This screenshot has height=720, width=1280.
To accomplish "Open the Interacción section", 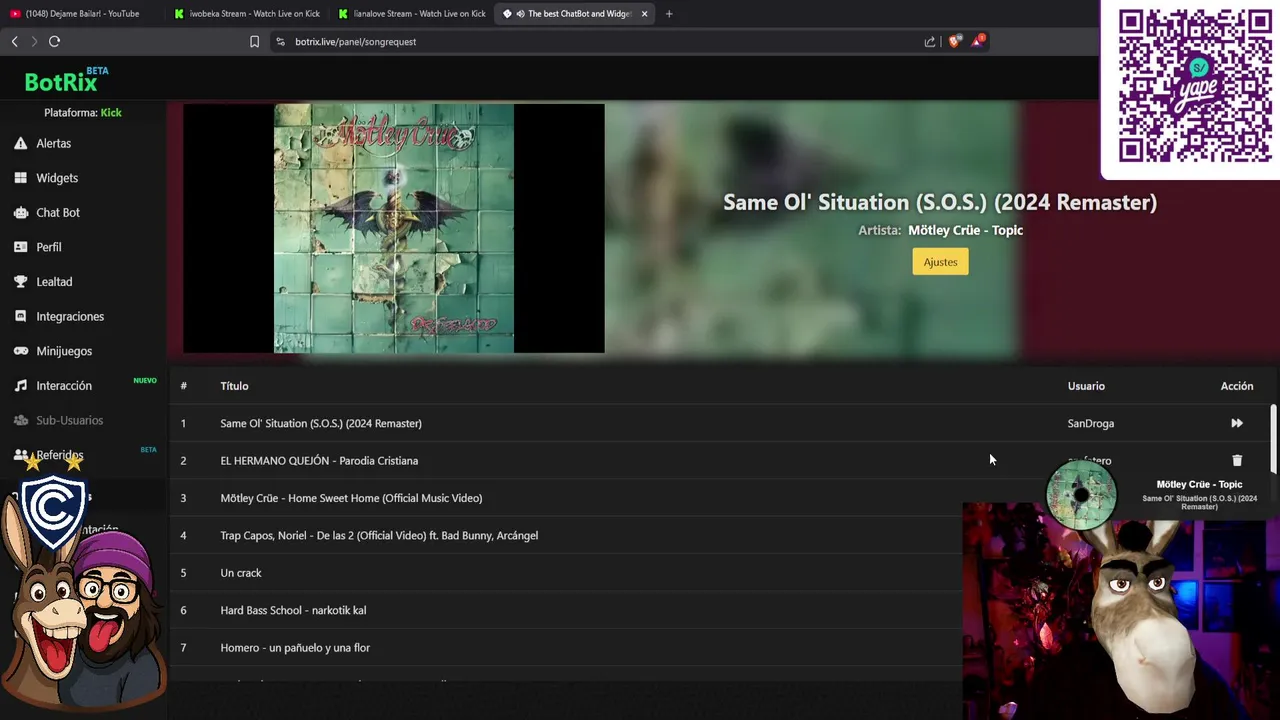I will click(64, 386).
